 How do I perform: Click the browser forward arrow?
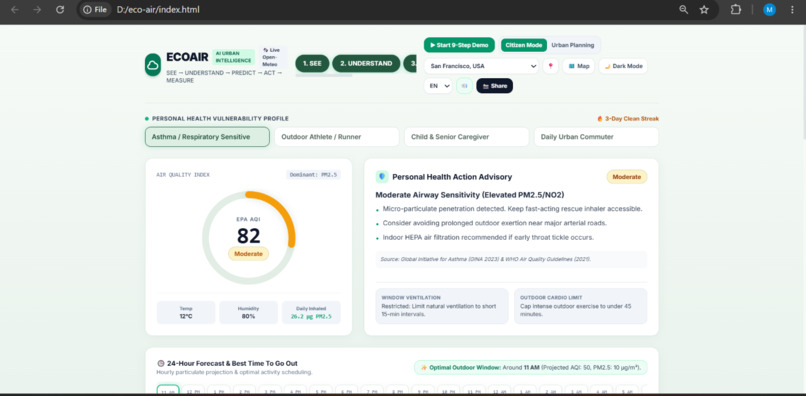click(37, 10)
